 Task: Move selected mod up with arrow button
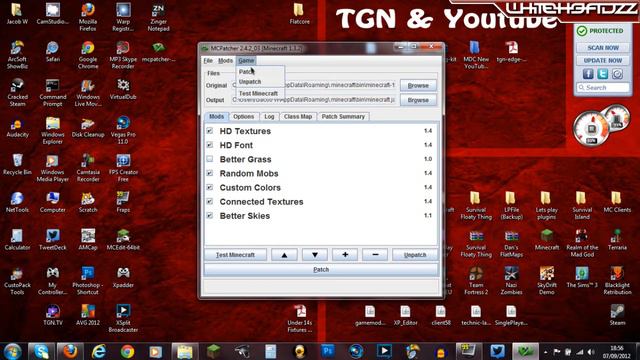(284, 255)
